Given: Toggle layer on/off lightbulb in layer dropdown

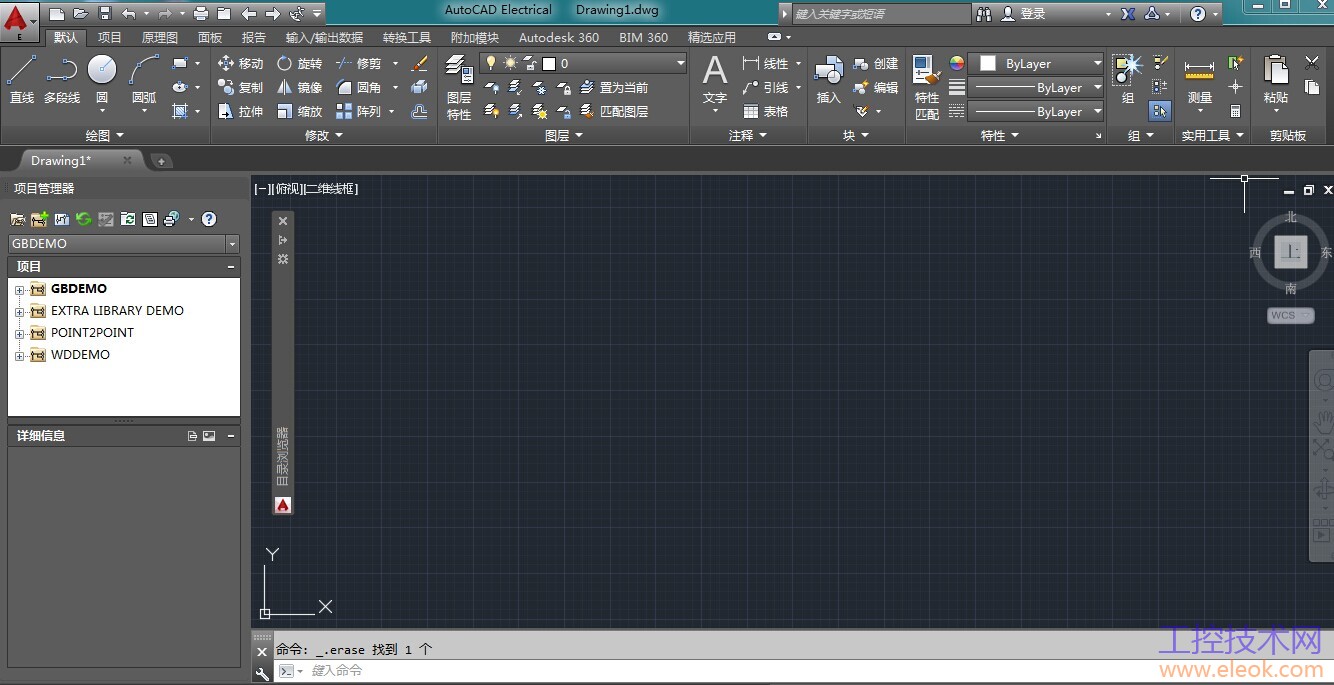Looking at the screenshot, I should (x=490, y=63).
